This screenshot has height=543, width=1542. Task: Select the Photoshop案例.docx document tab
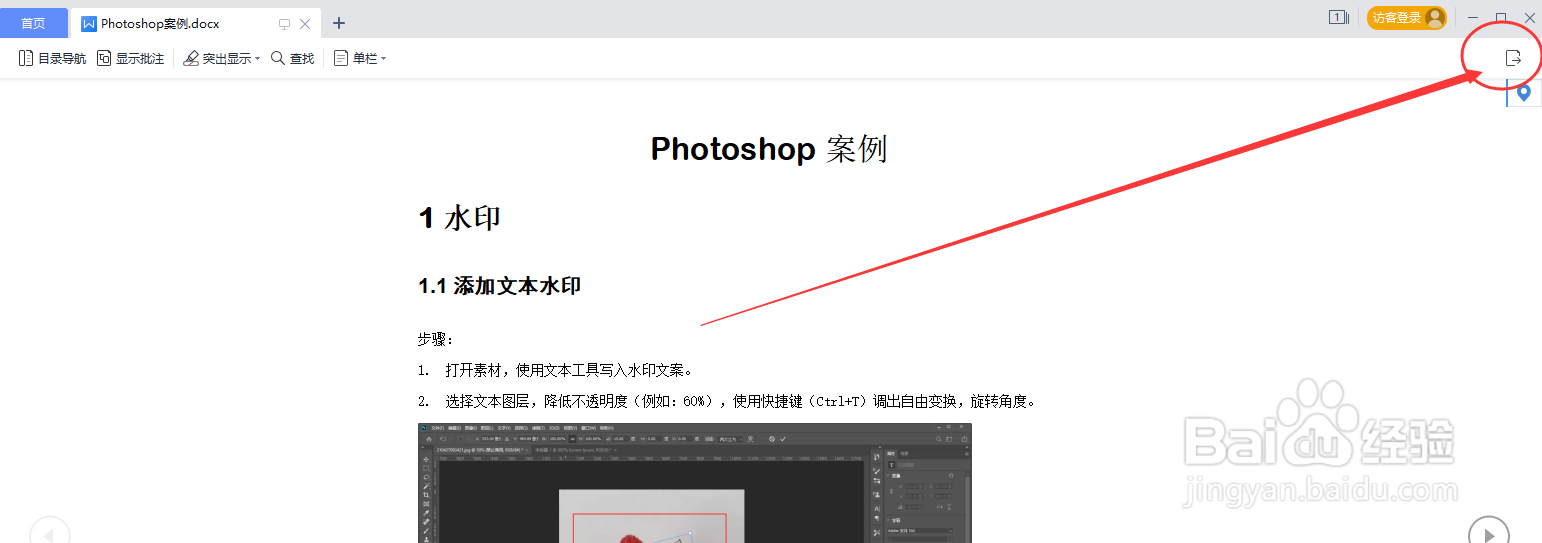(160, 23)
